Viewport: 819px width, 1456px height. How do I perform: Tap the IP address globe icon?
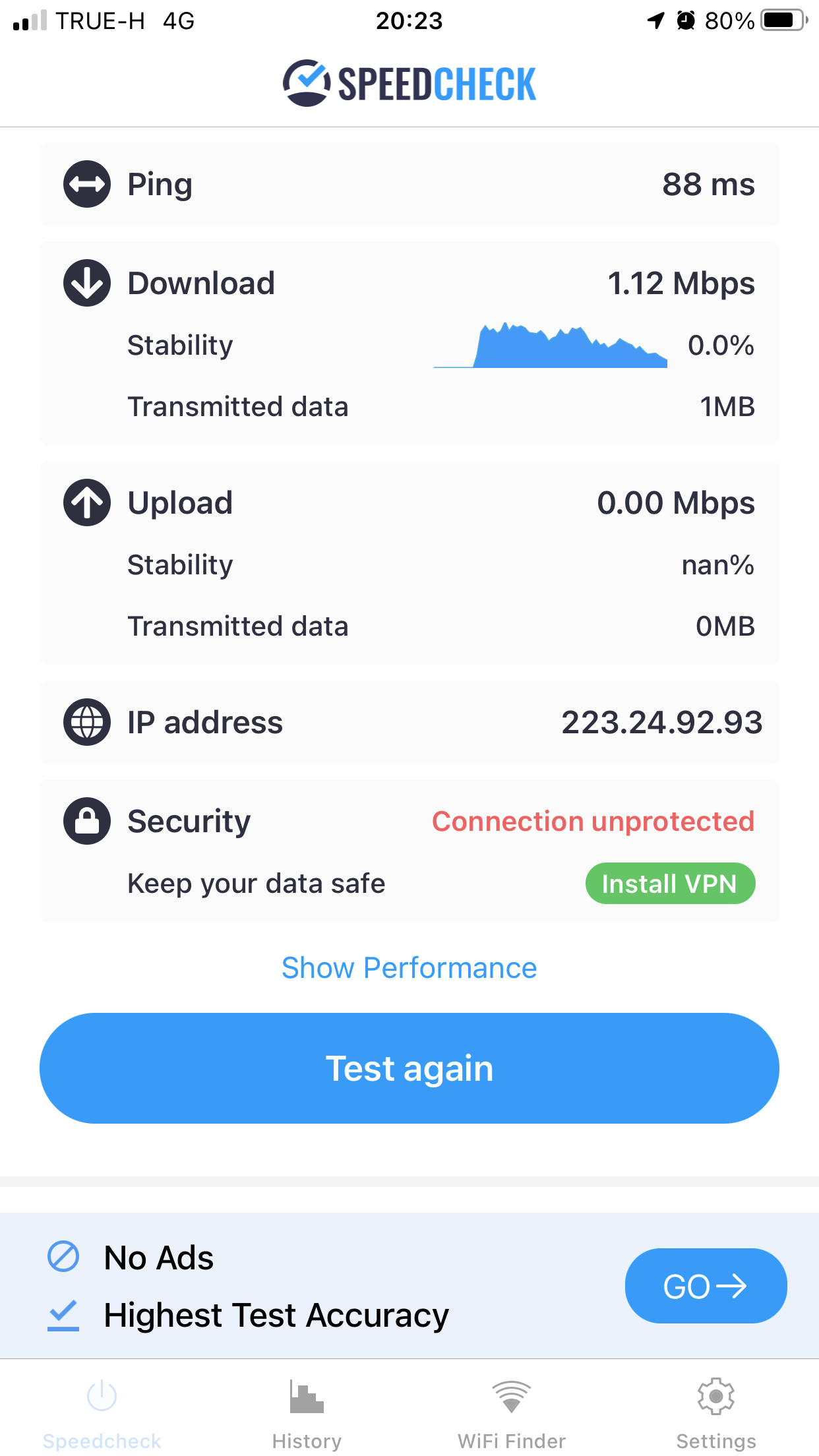click(86, 722)
